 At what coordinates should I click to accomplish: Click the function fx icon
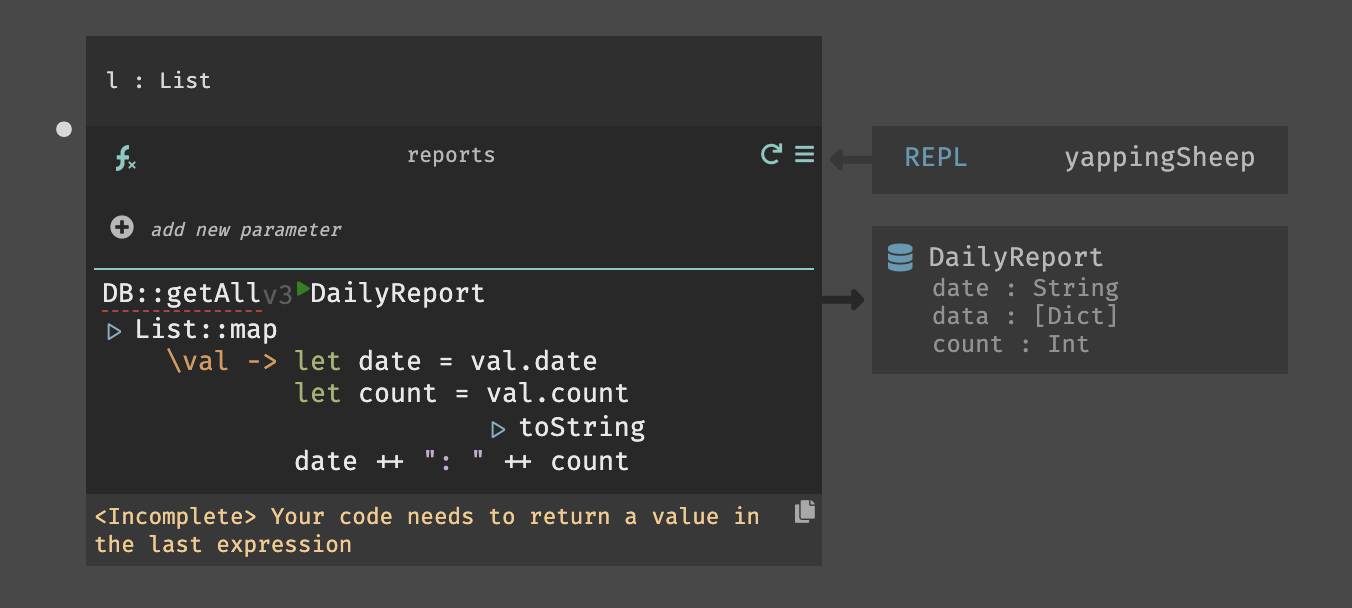(126, 158)
